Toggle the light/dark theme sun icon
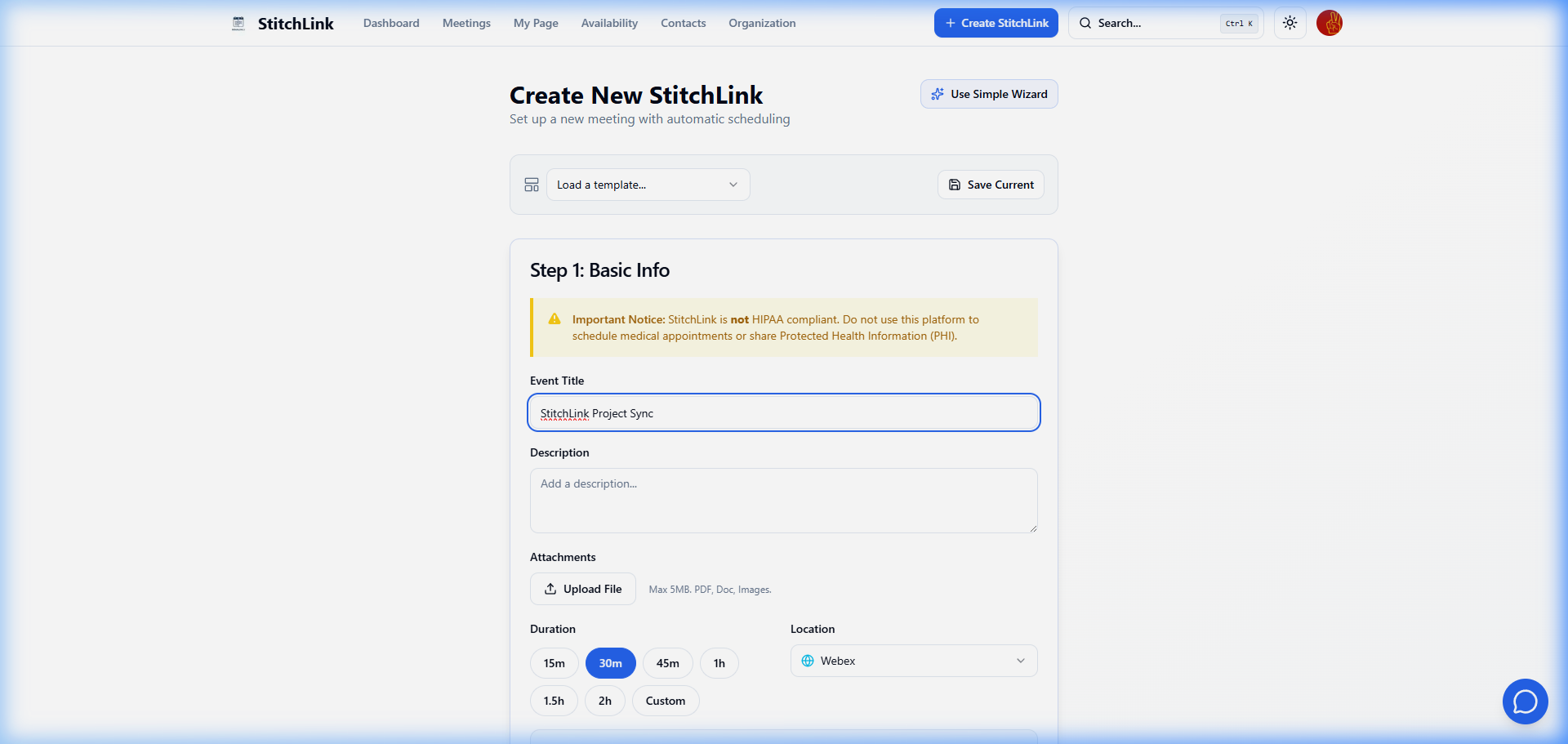 pos(1290,23)
